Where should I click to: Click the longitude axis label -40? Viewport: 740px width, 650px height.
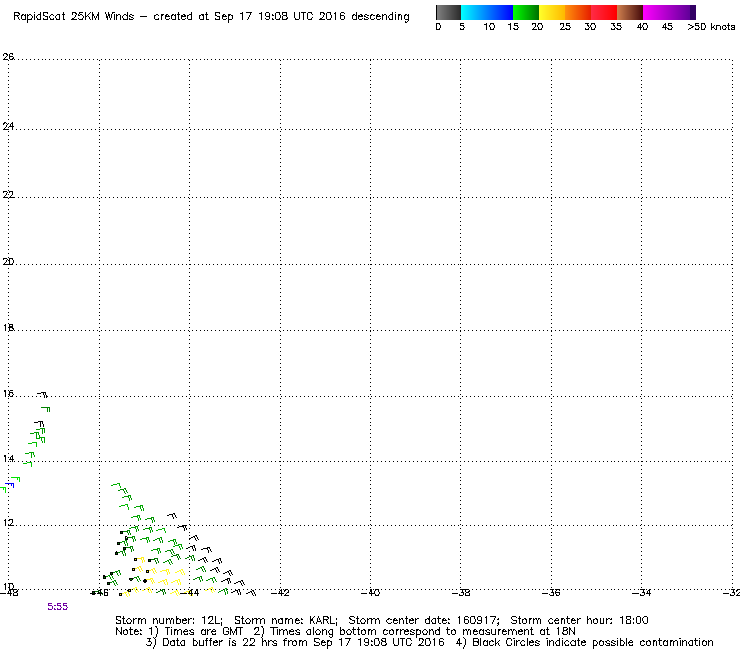tap(370, 593)
